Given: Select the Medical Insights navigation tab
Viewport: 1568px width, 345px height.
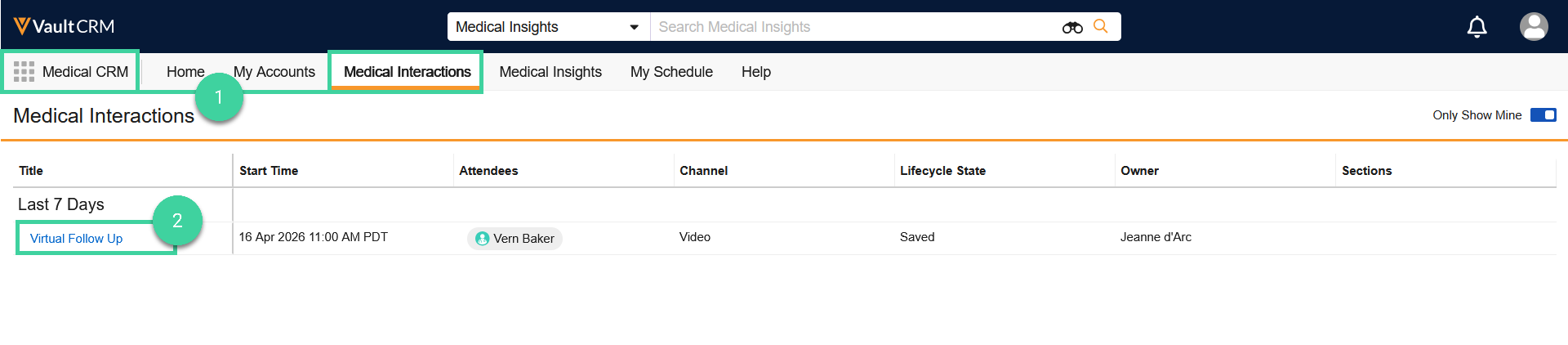Looking at the screenshot, I should tap(550, 72).
